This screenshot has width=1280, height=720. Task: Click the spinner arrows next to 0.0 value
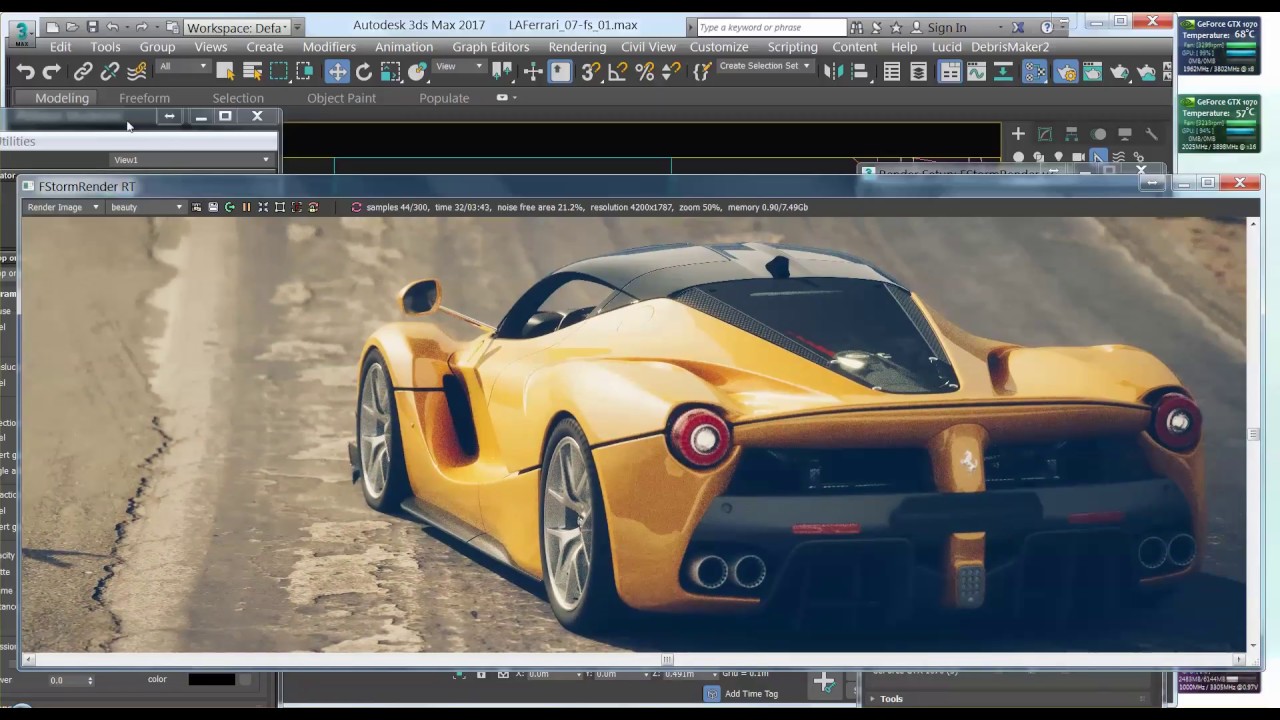click(x=90, y=680)
